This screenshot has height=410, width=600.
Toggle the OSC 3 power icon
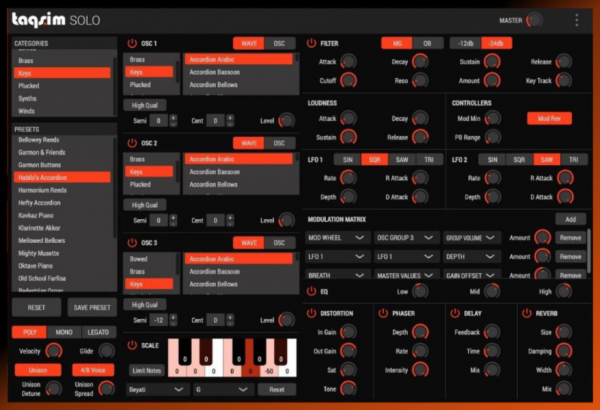tap(132, 243)
